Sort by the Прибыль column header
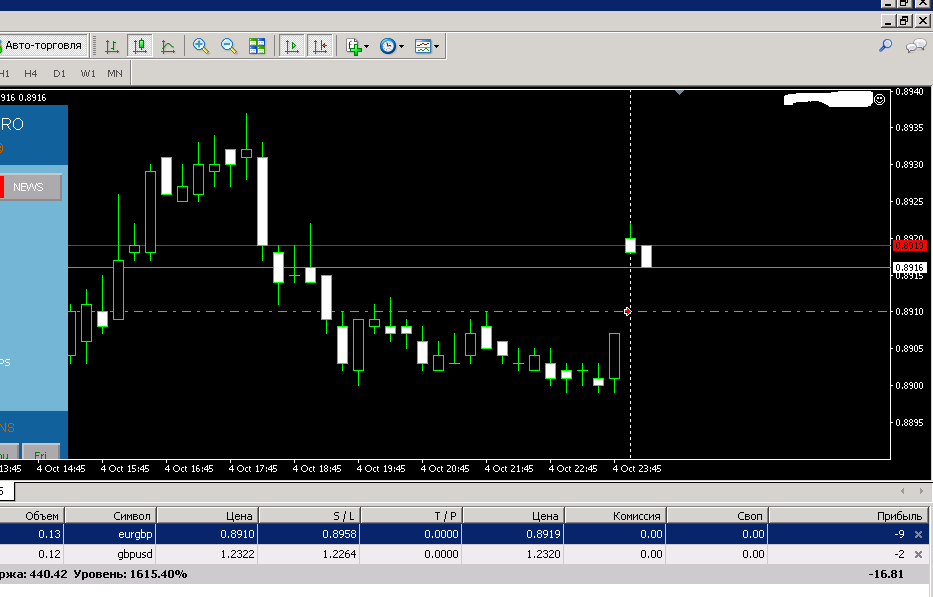 coord(849,515)
